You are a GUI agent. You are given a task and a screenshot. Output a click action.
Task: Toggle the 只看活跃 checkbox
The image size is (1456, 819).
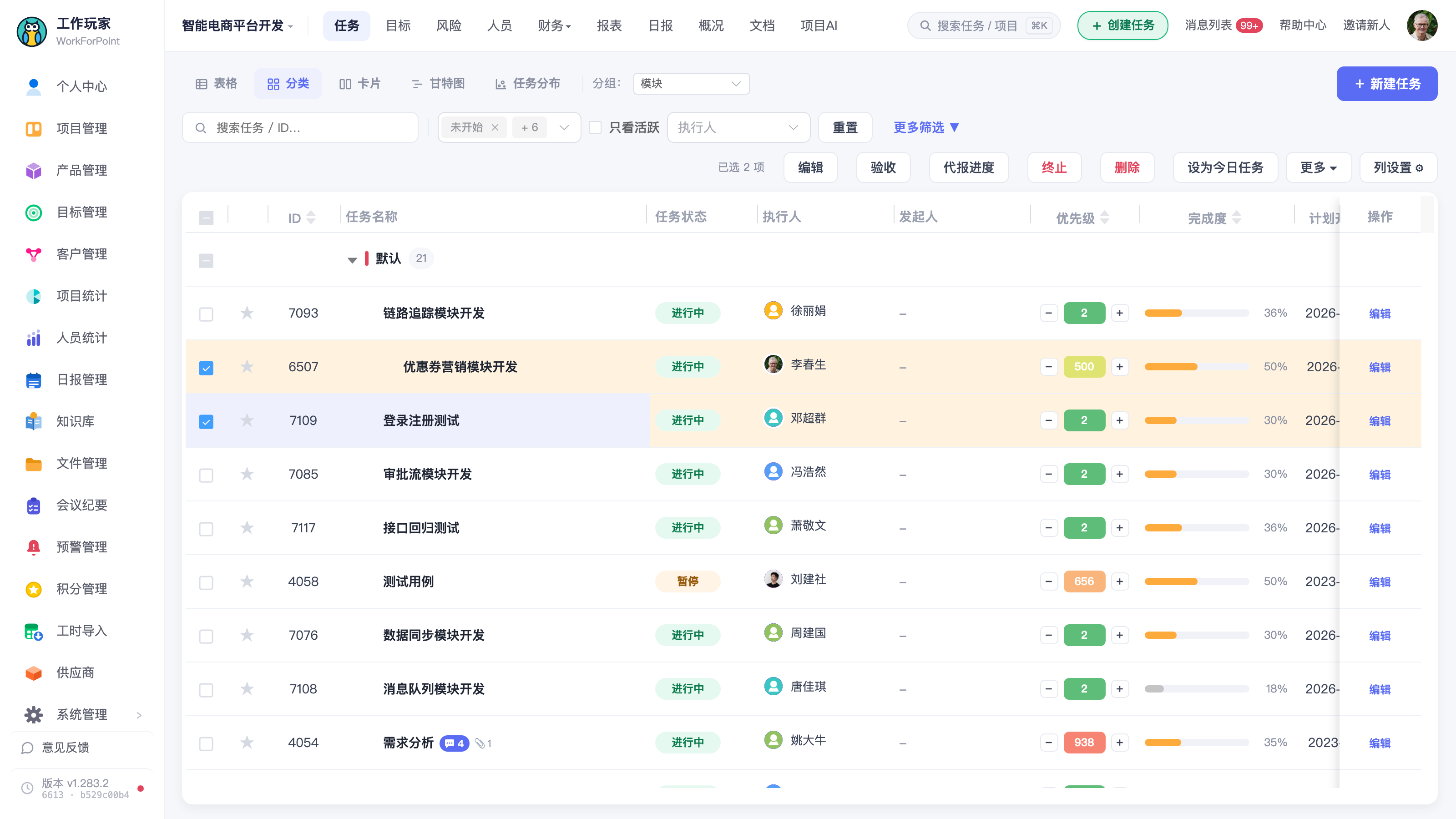tap(595, 127)
